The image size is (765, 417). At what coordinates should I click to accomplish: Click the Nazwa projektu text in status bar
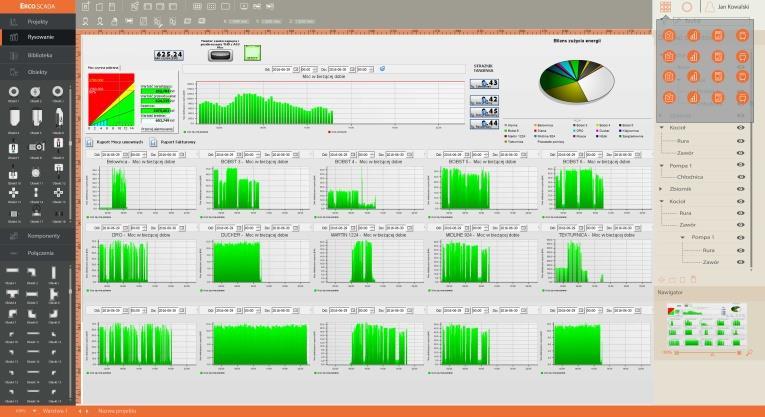117,411
